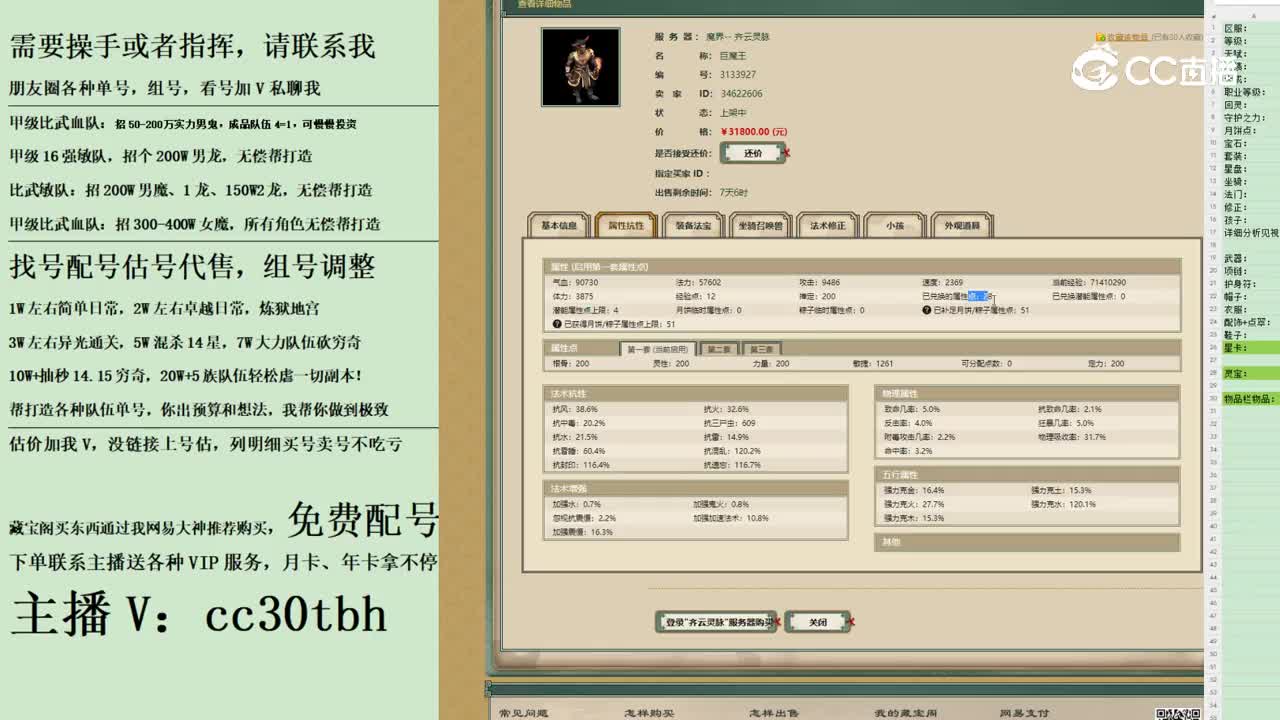Switch to the 第二套 attribute point set

[x=719, y=349]
